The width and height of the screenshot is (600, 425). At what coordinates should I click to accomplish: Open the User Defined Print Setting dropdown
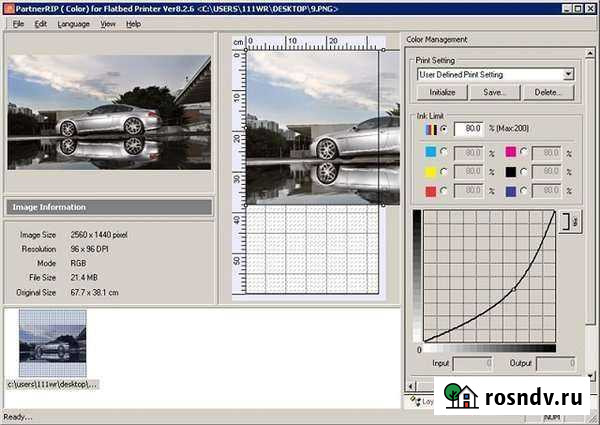(568, 74)
